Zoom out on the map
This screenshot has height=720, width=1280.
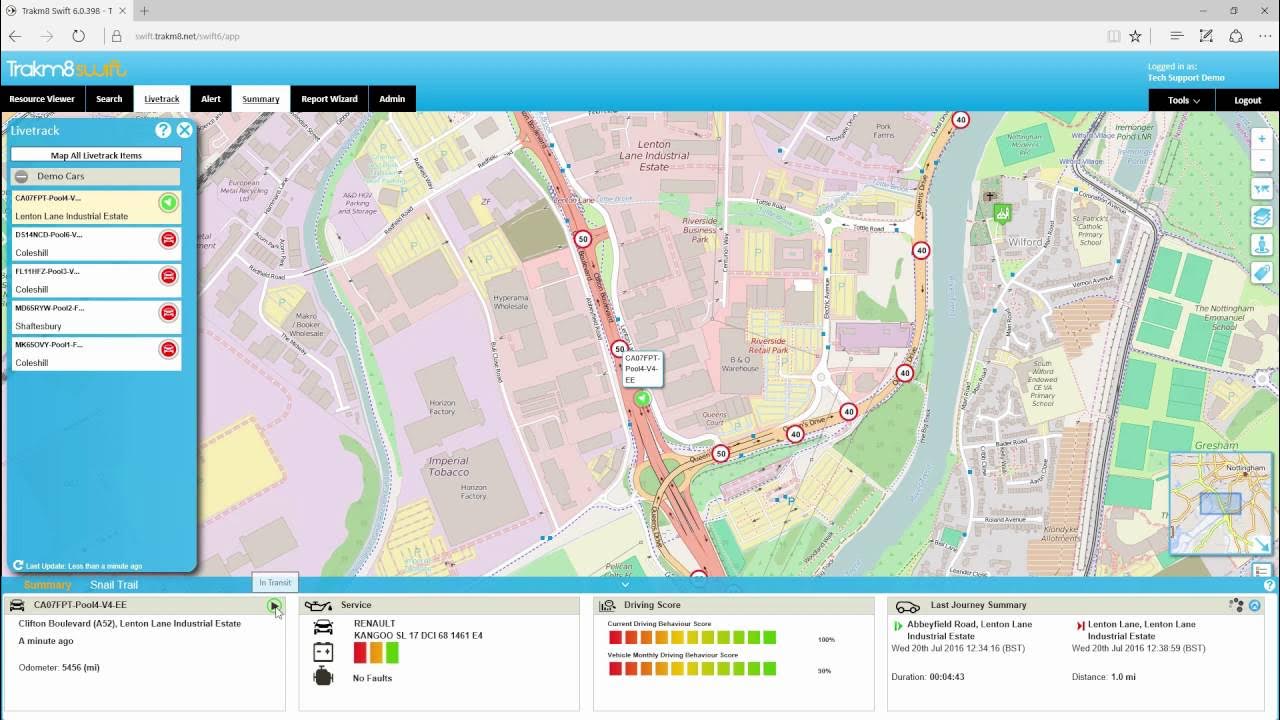pos(1262,160)
